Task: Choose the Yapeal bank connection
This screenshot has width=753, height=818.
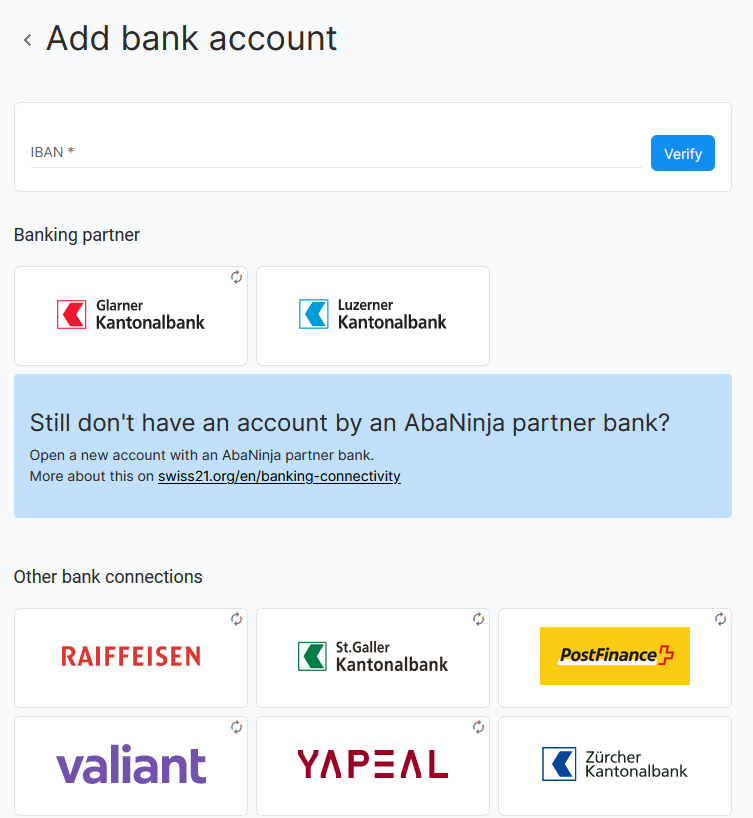Action: [x=373, y=766]
